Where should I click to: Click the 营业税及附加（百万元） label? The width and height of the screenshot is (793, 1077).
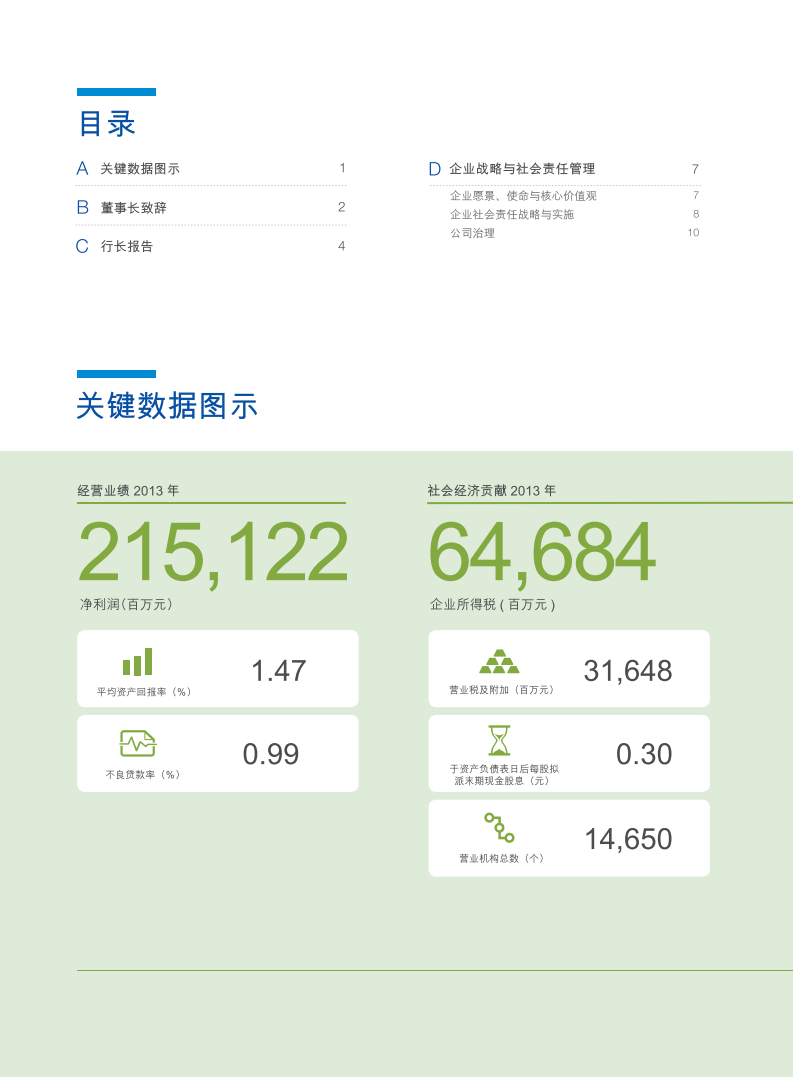[x=501, y=690]
